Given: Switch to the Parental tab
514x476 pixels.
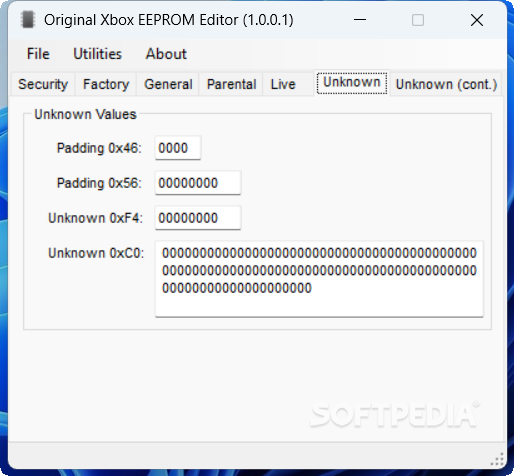Looking at the screenshot, I should [231, 84].
